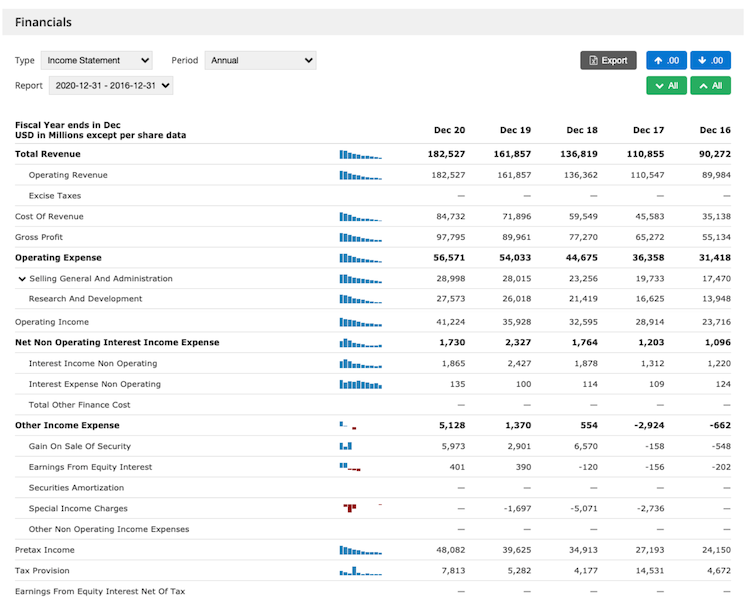Click the Dec 19 column header
750x597 pixels.
[x=516, y=130]
